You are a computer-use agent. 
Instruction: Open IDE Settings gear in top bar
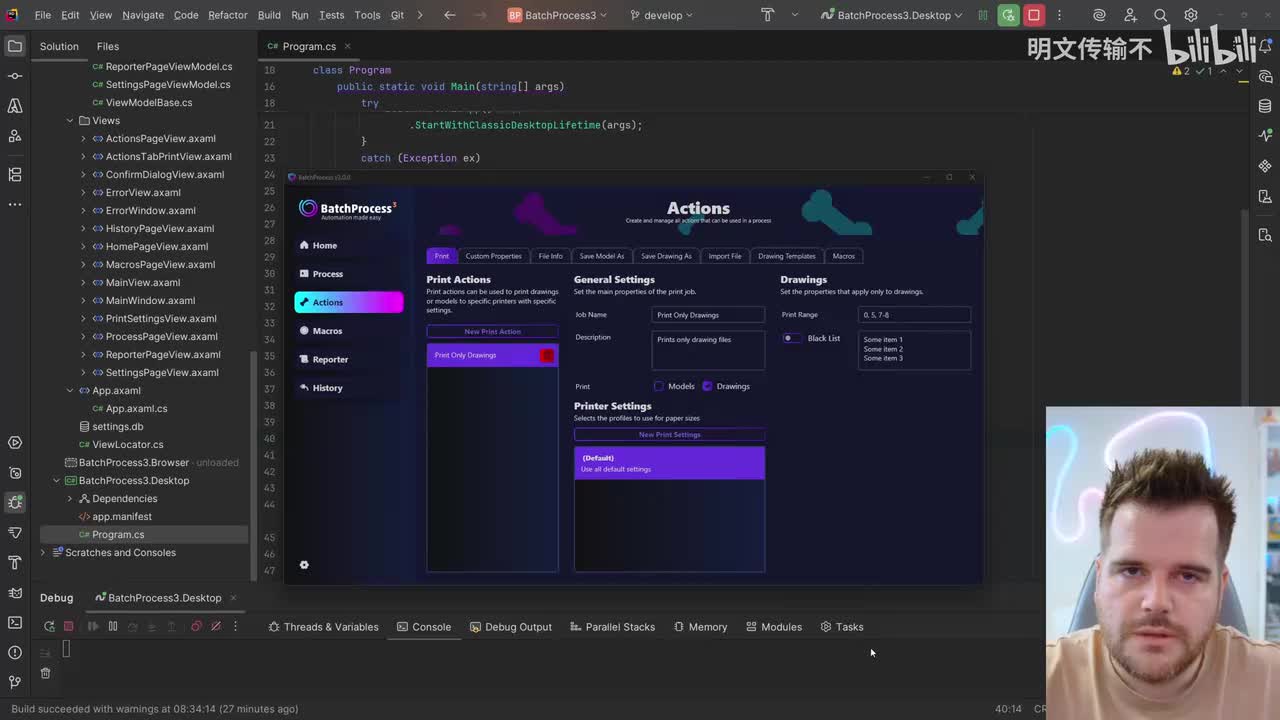tap(1191, 15)
